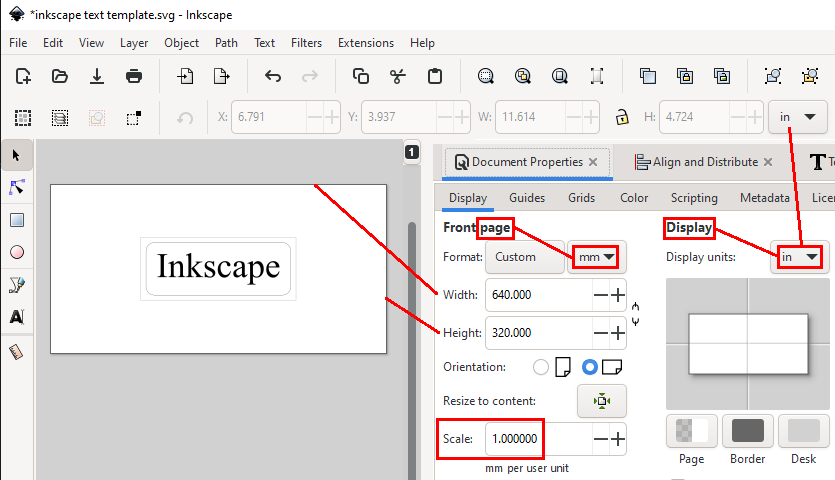Select the Node editing tool
The height and width of the screenshot is (480, 835).
(x=17, y=188)
